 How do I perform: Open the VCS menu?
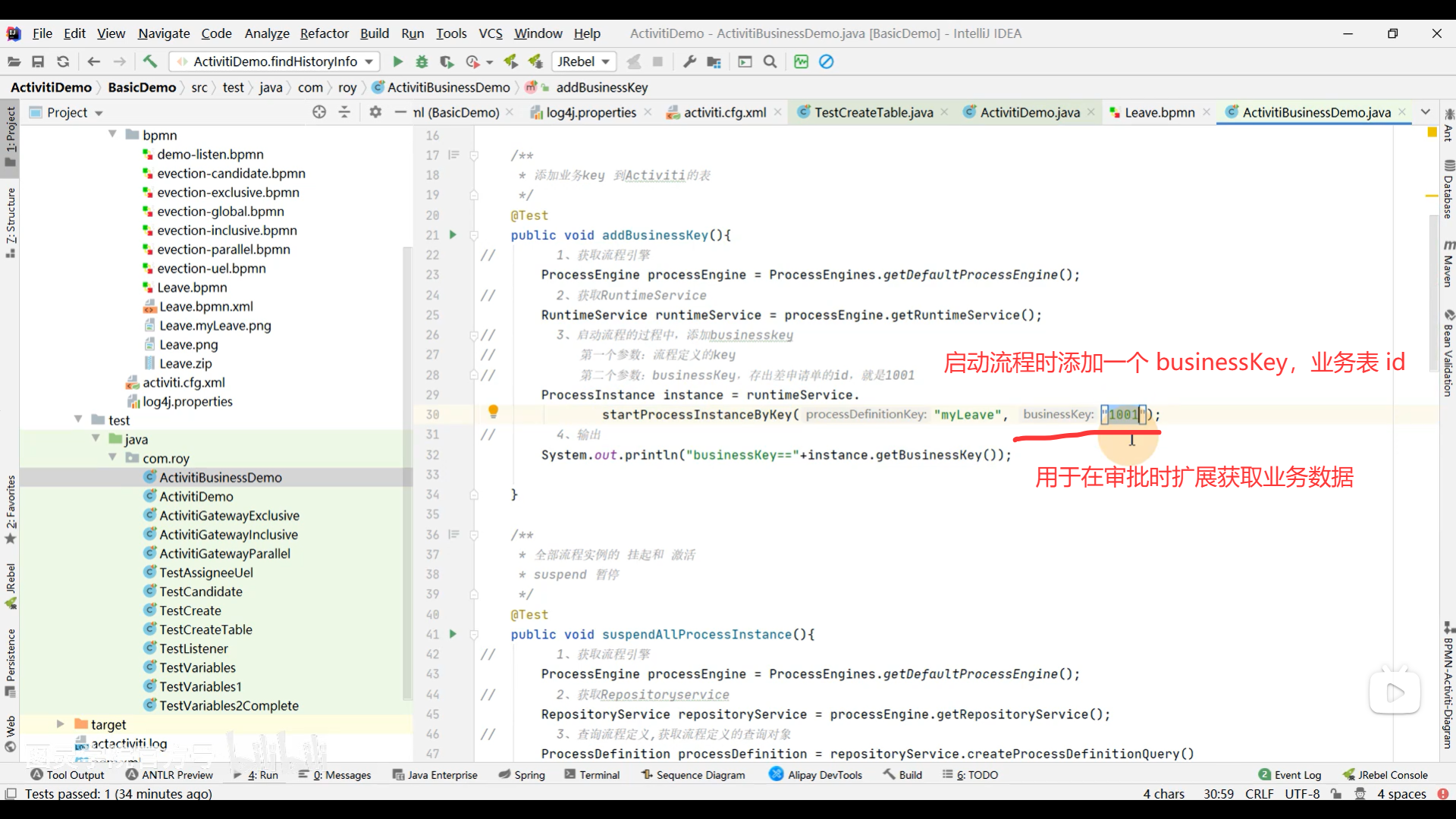pyautogui.click(x=490, y=33)
